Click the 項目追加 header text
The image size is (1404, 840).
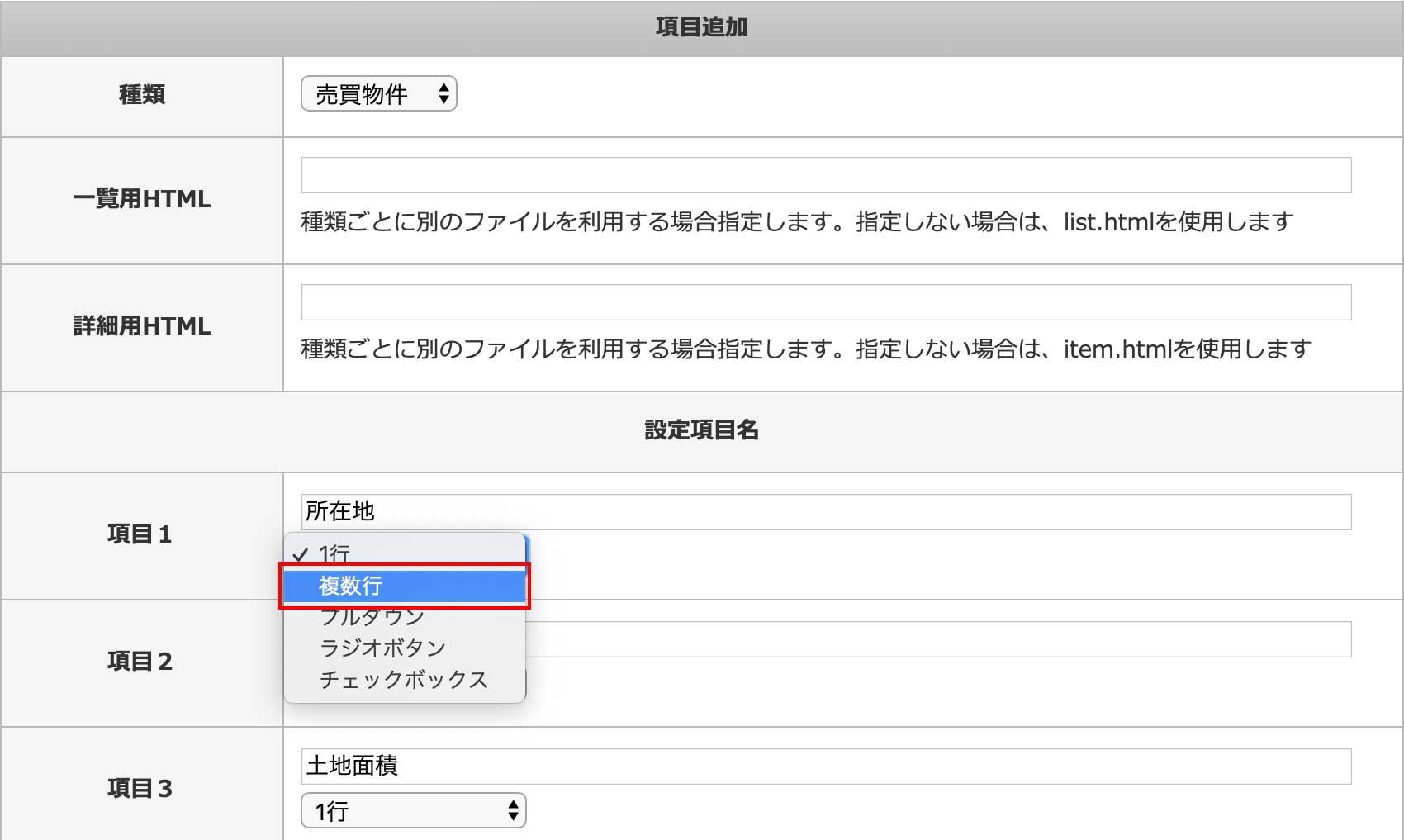[x=701, y=27]
